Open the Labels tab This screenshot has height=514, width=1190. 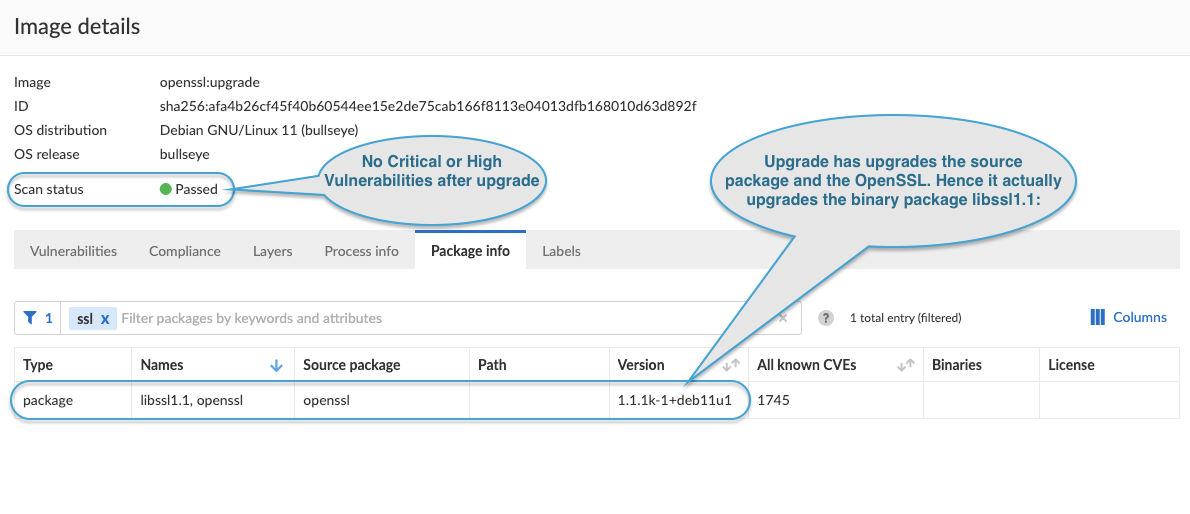561,251
